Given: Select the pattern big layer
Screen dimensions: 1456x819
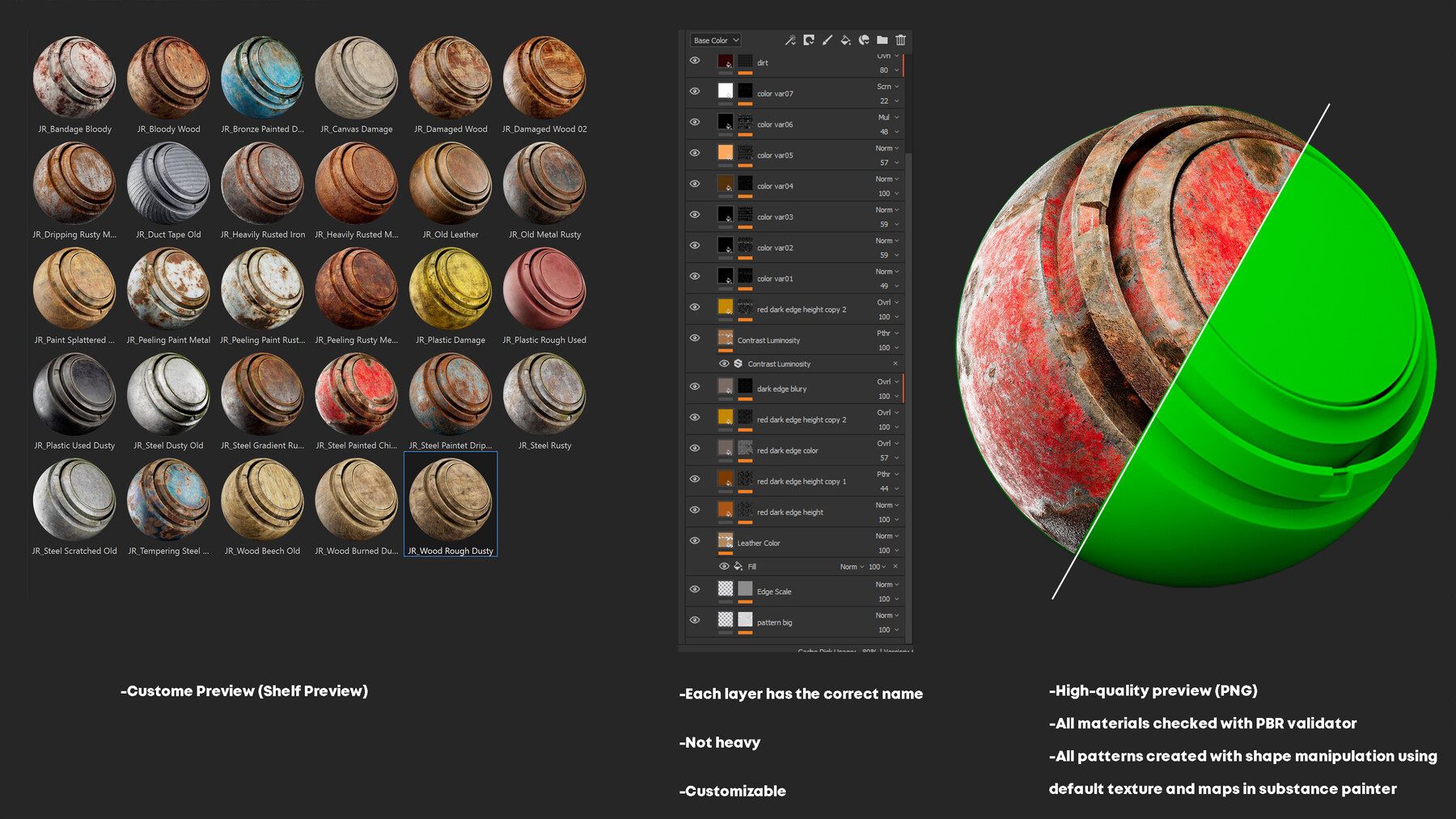Looking at the screenshot, I should 774,623.
